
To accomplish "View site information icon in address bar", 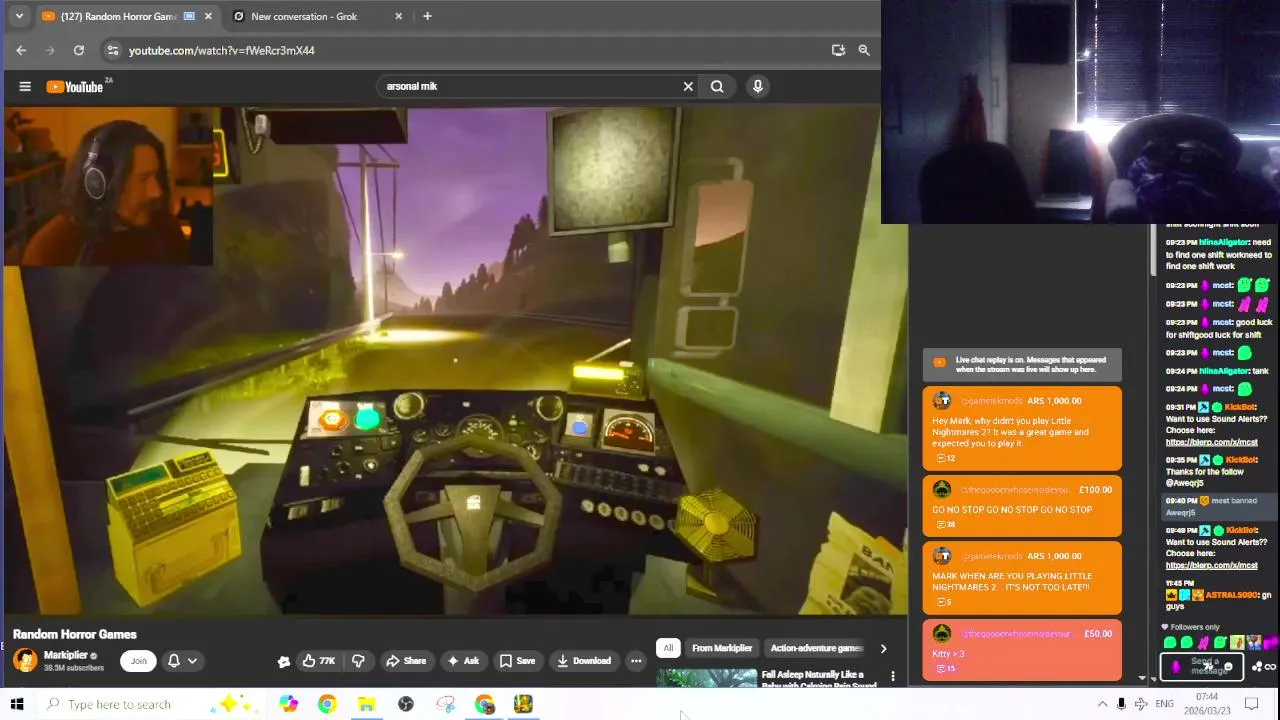I will [x=112, y=50].
